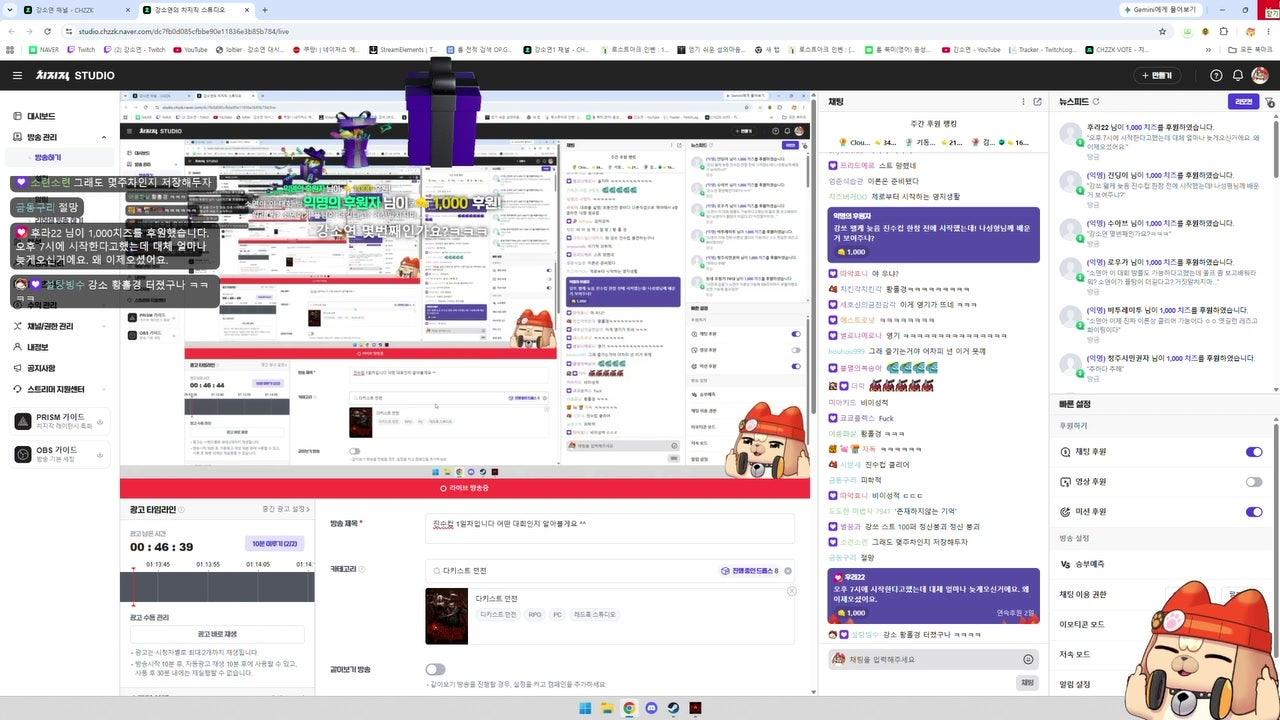The image size is (1280, 720).
Task: Open the profile avatar menu
Action: [1260, 75]
